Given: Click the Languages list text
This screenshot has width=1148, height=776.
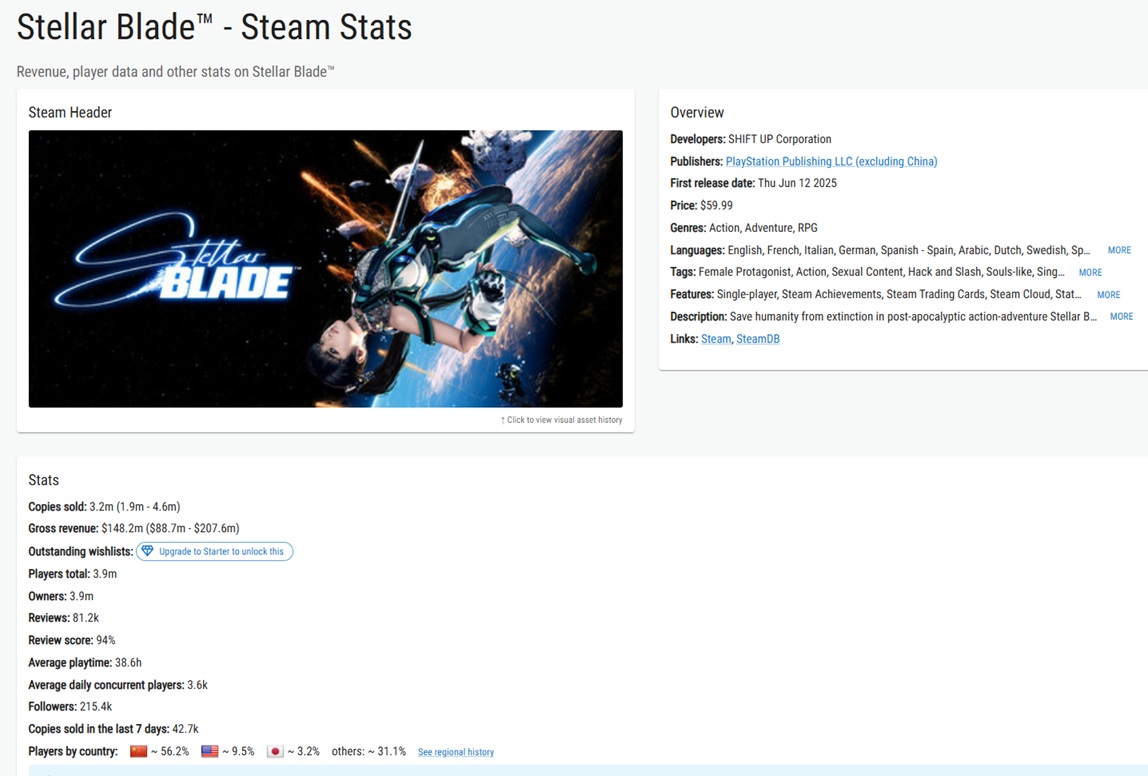Looking at the screenshot, I should (x=909, y=250).
